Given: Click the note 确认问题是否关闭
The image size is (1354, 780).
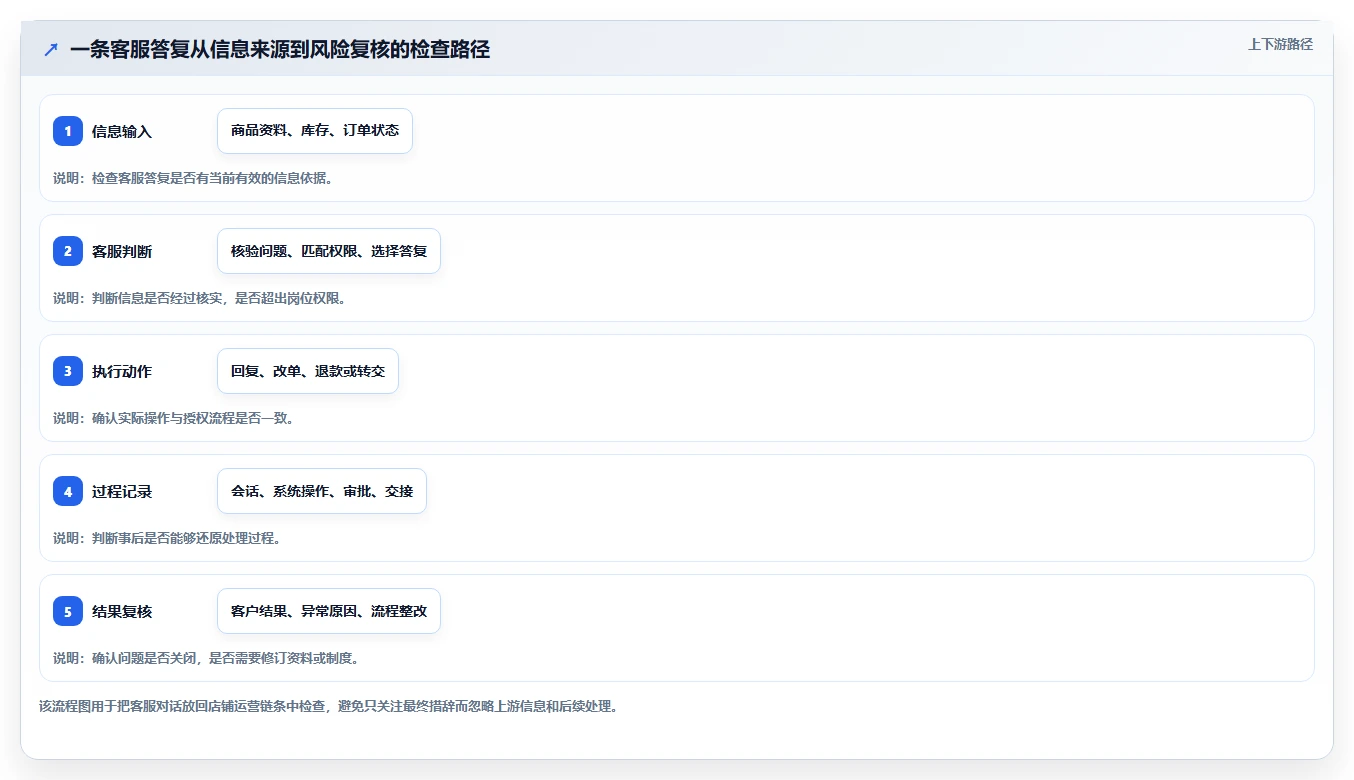Looking at the screenshot, I should pos(146,658).
